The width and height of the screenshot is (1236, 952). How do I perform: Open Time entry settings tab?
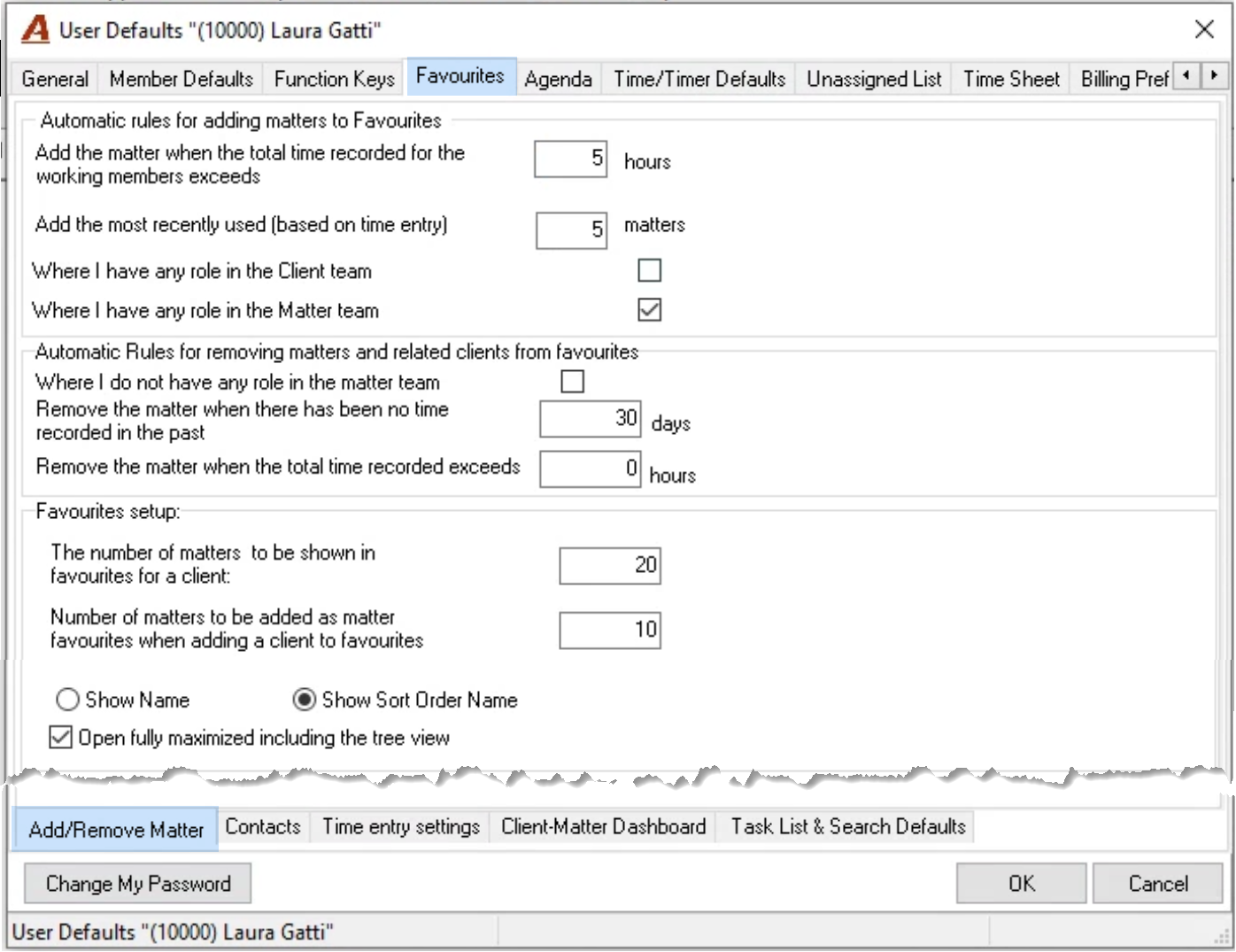[x=400, y=827]
